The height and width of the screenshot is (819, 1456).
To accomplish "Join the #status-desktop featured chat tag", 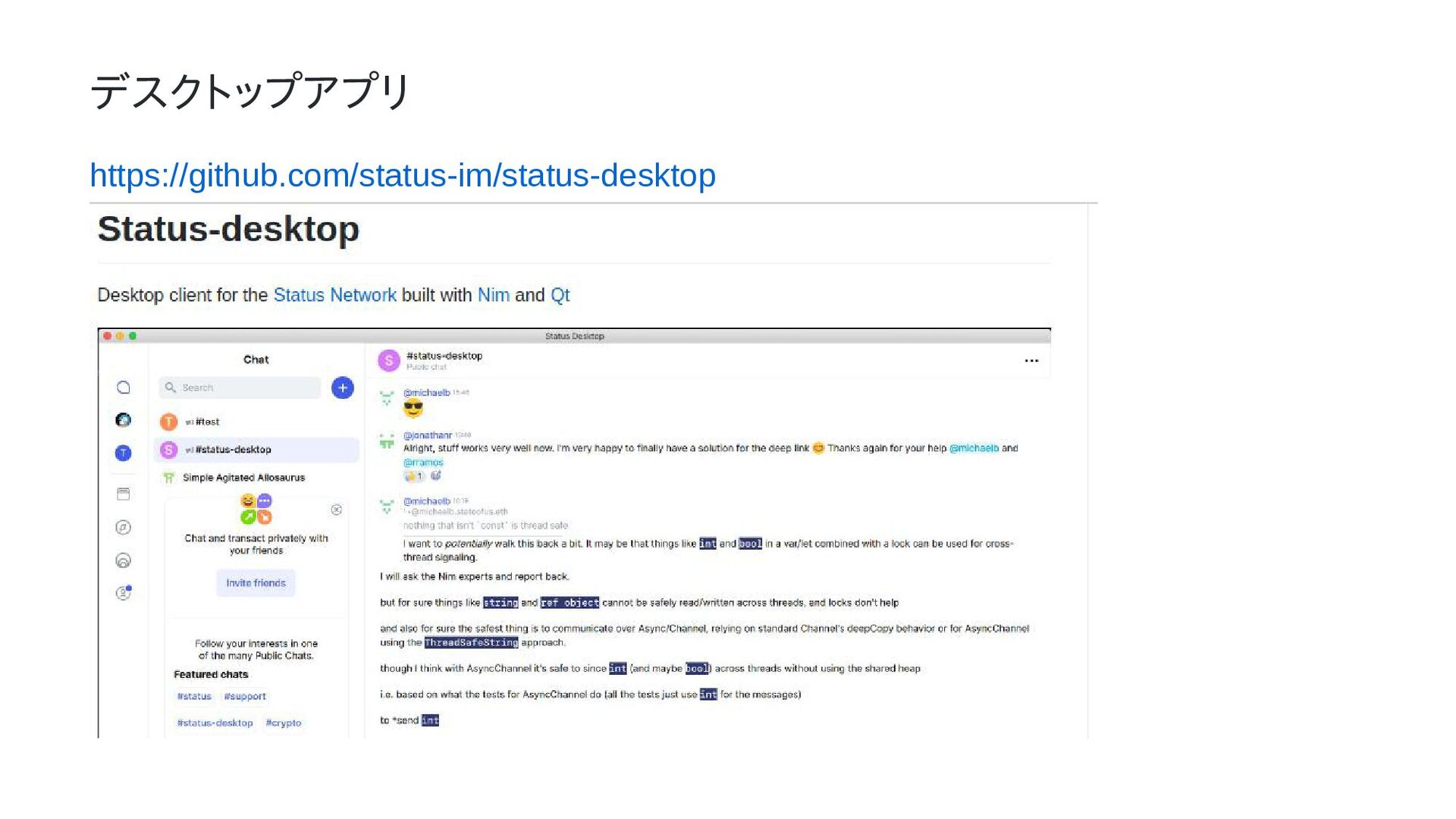I will point(215,723).
